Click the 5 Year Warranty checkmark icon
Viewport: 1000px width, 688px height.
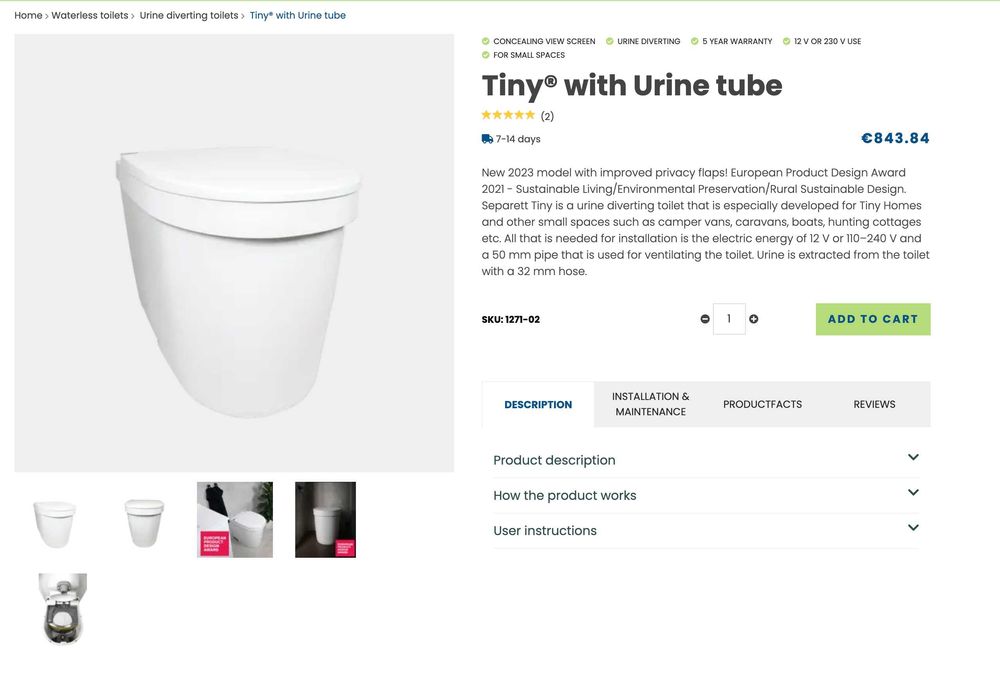(x=695, y=41)
